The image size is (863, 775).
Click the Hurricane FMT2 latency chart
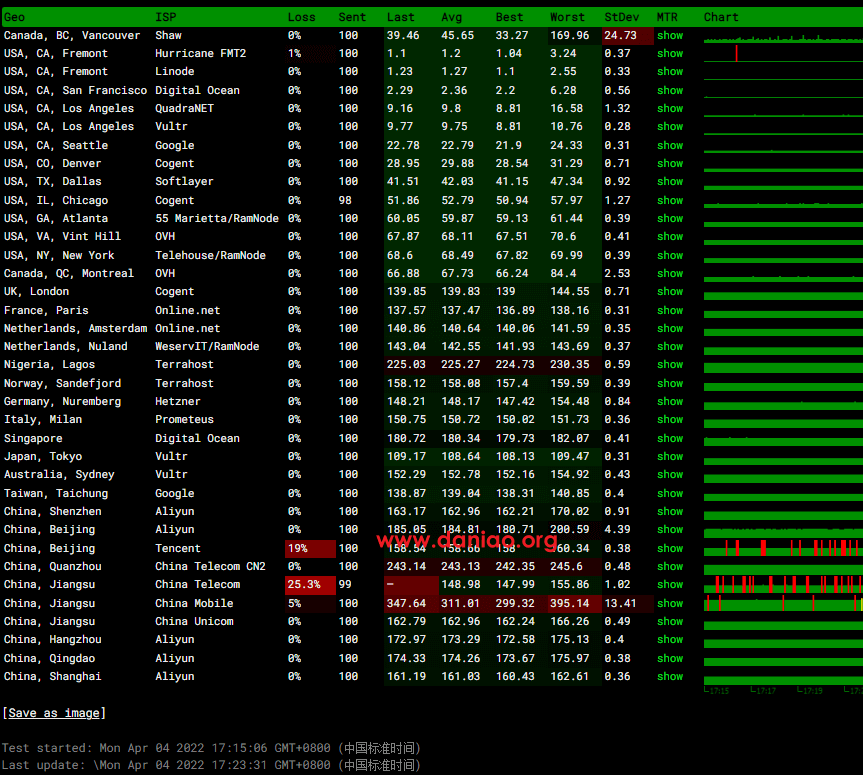[x=783, y=53]
